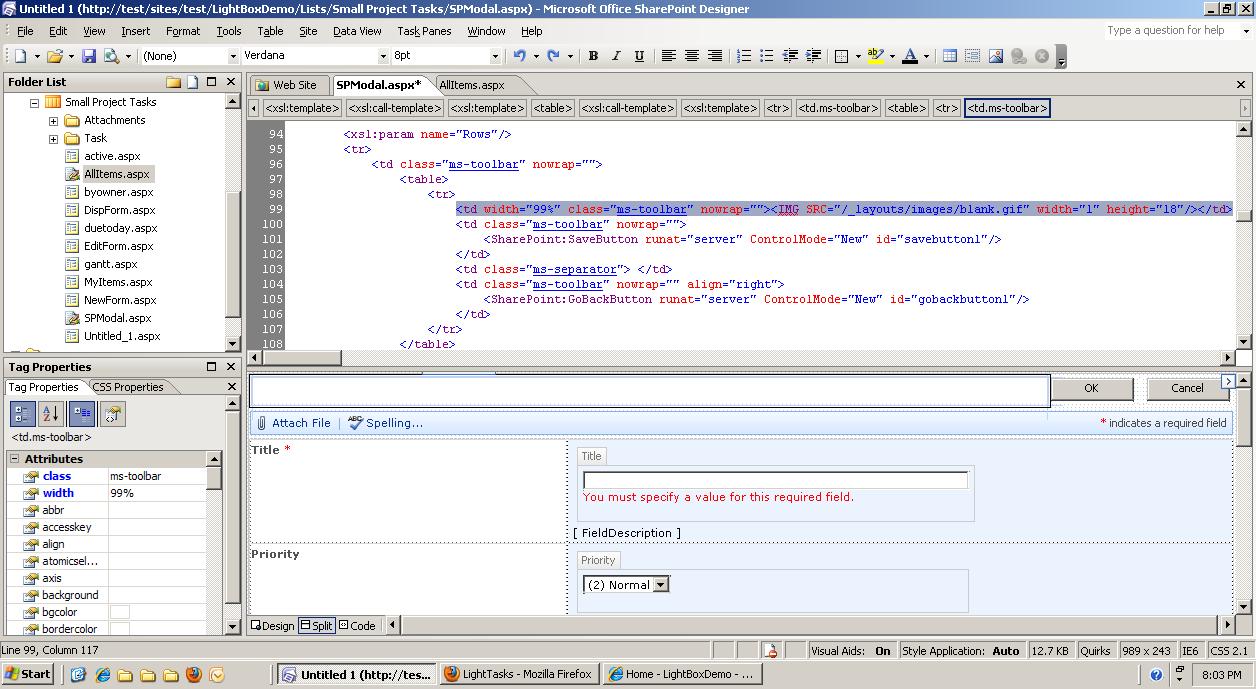1256x689 pixels.
Task: Open the File menu
Action: point(25,31)
